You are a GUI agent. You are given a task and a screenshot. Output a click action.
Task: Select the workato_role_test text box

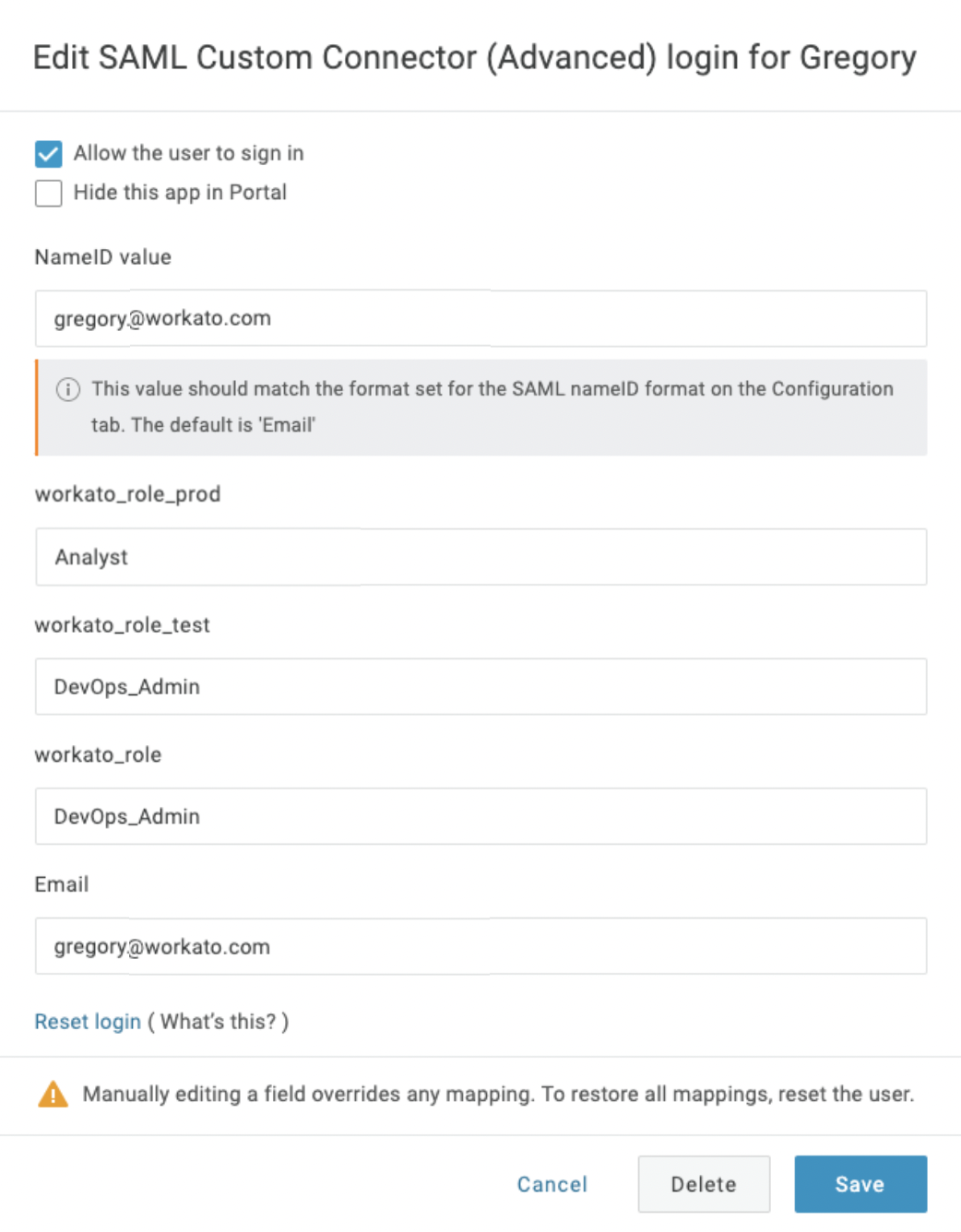480,687
